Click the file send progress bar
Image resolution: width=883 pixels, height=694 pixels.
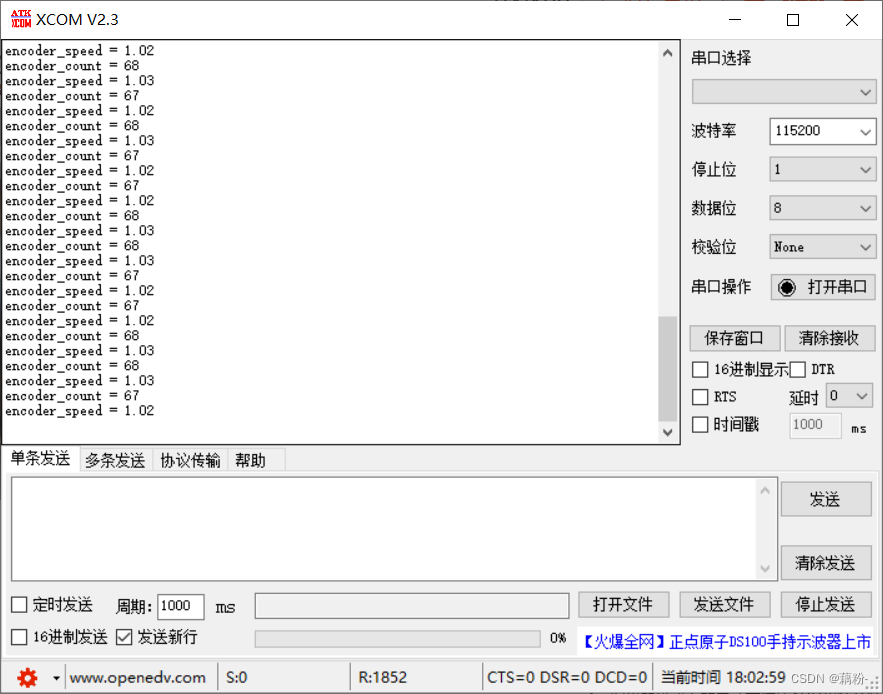click(398, 639)
